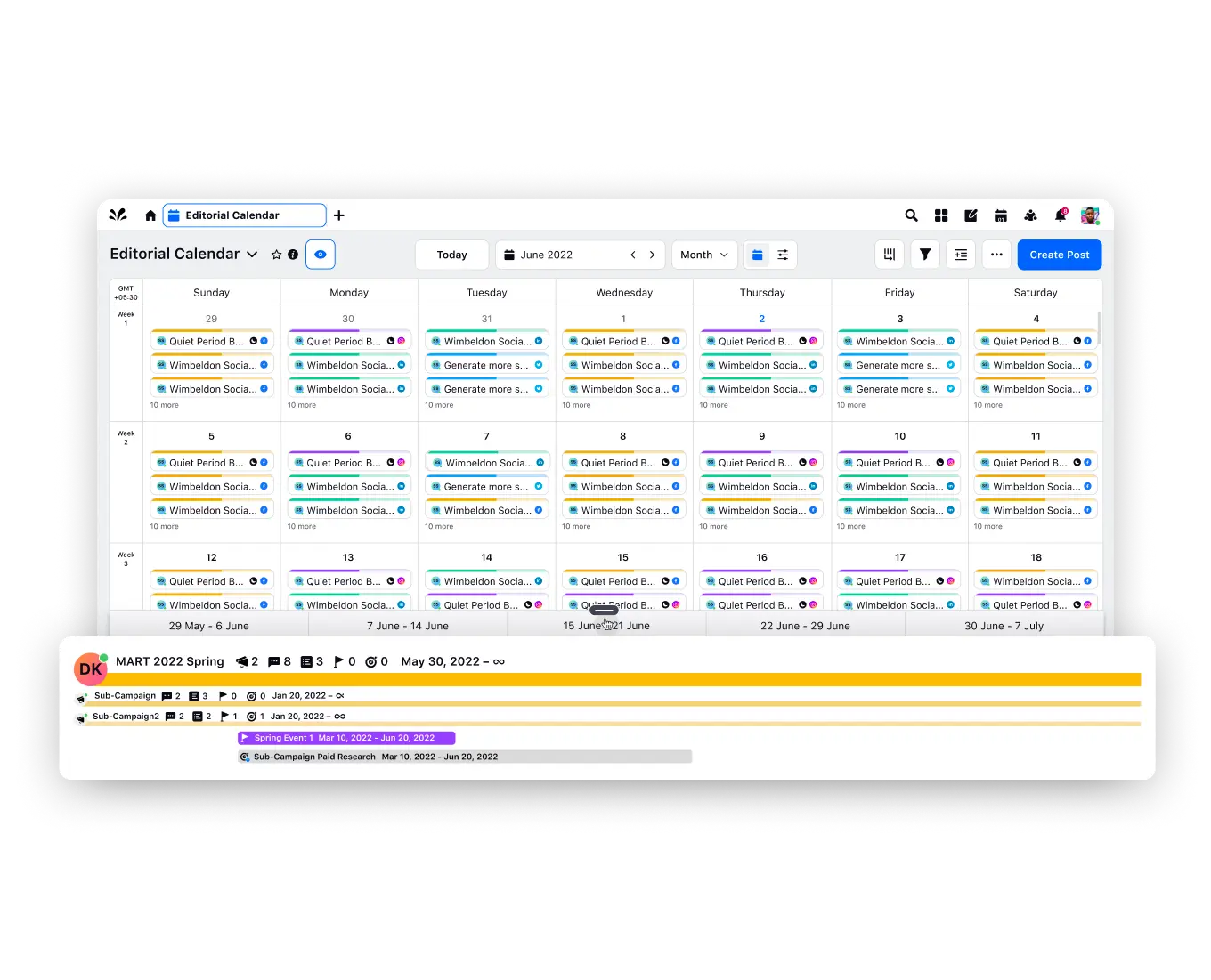
Task: Open the apps grid icon
Action: pos(941,215)
